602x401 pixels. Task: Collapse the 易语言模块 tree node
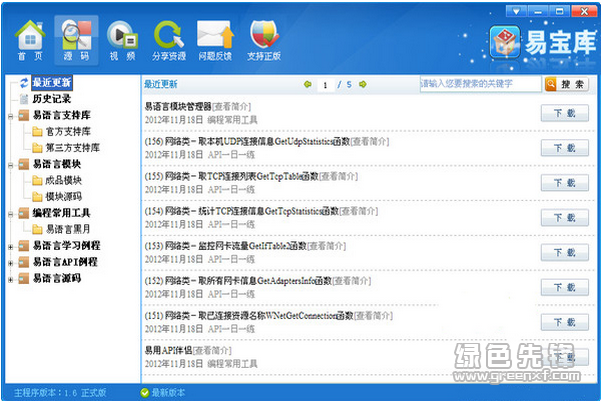coord(11,165)
